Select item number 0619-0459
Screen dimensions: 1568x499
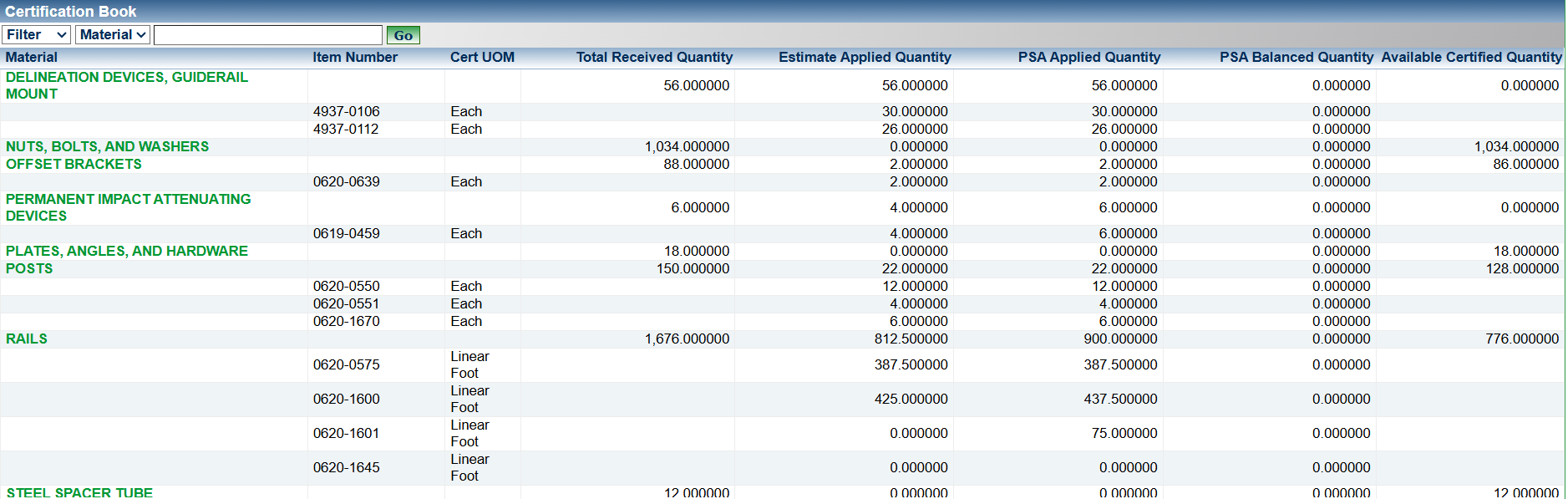(x=346, y=233)
